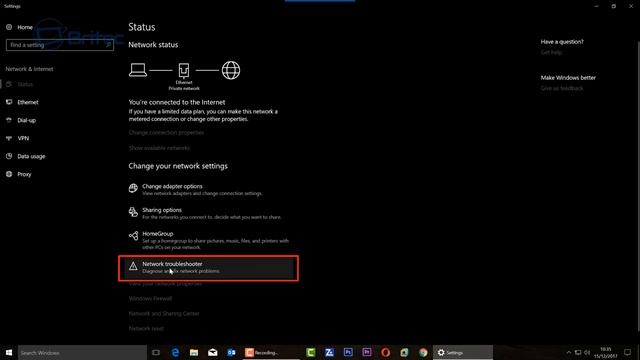Image resolution: width=640 pixels, height=360 pixels.
Task: Open the Data usage page
Action: point(31,156)
